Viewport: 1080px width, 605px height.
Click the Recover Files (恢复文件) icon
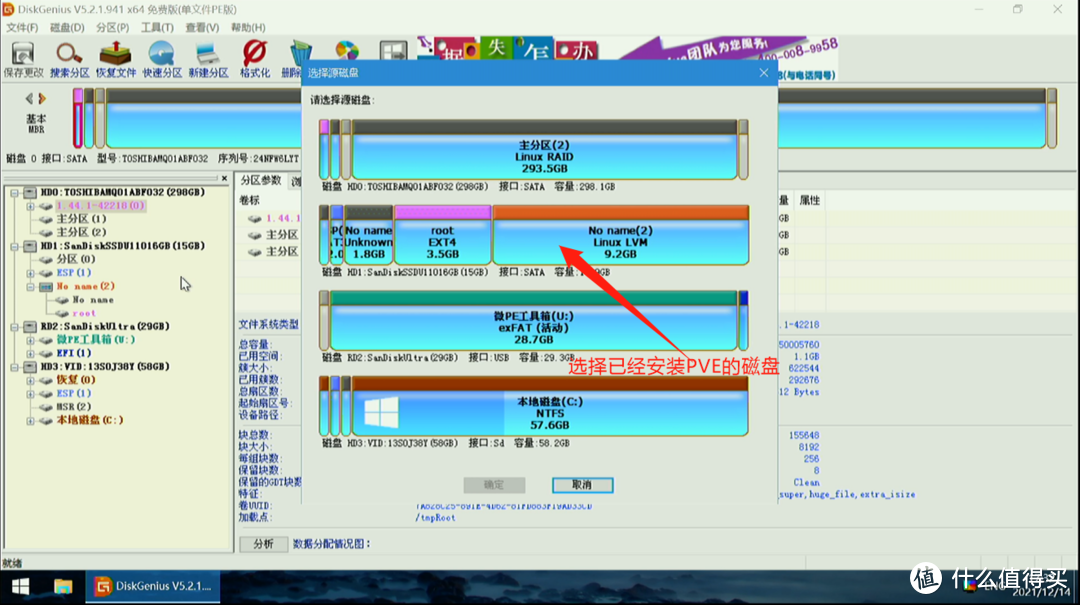point(116,59)
